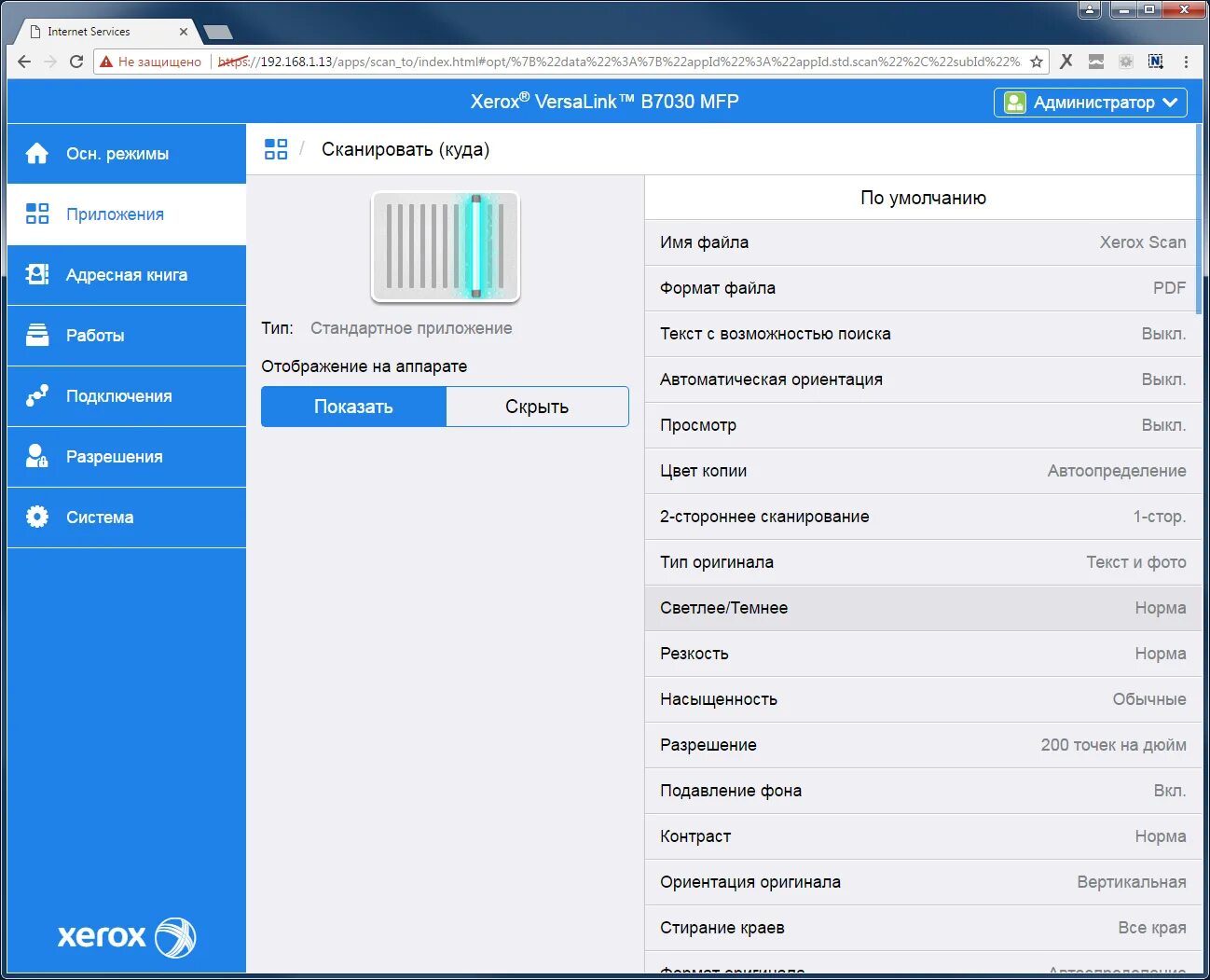Open Просмотр setting row
The image size is (1210, 980).
point(923,425)
